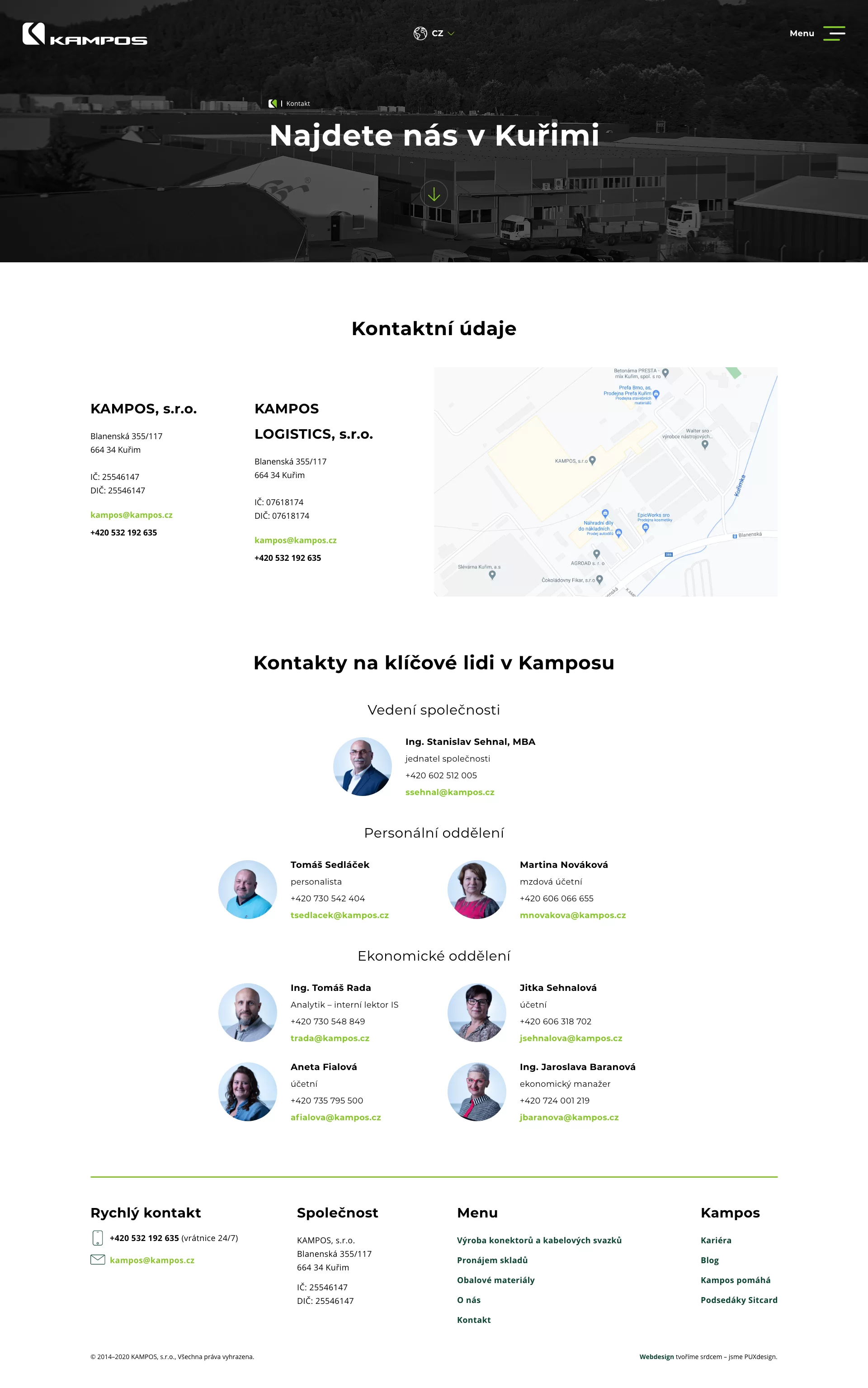Image resolution: width=868 pixels, height=1388 pixels.
Task: Click the Walter sro map pin
Action: tap(705, 444)
